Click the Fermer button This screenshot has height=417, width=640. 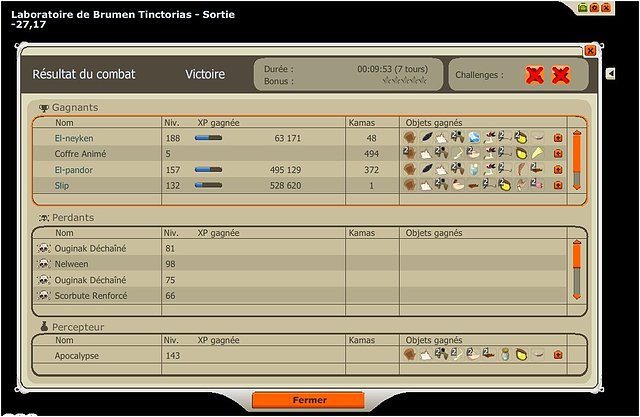point(307,400)
